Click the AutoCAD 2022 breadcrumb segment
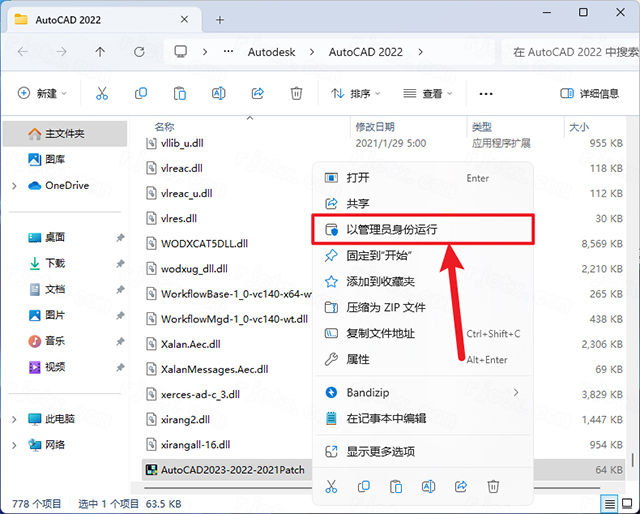 point(366,52)
